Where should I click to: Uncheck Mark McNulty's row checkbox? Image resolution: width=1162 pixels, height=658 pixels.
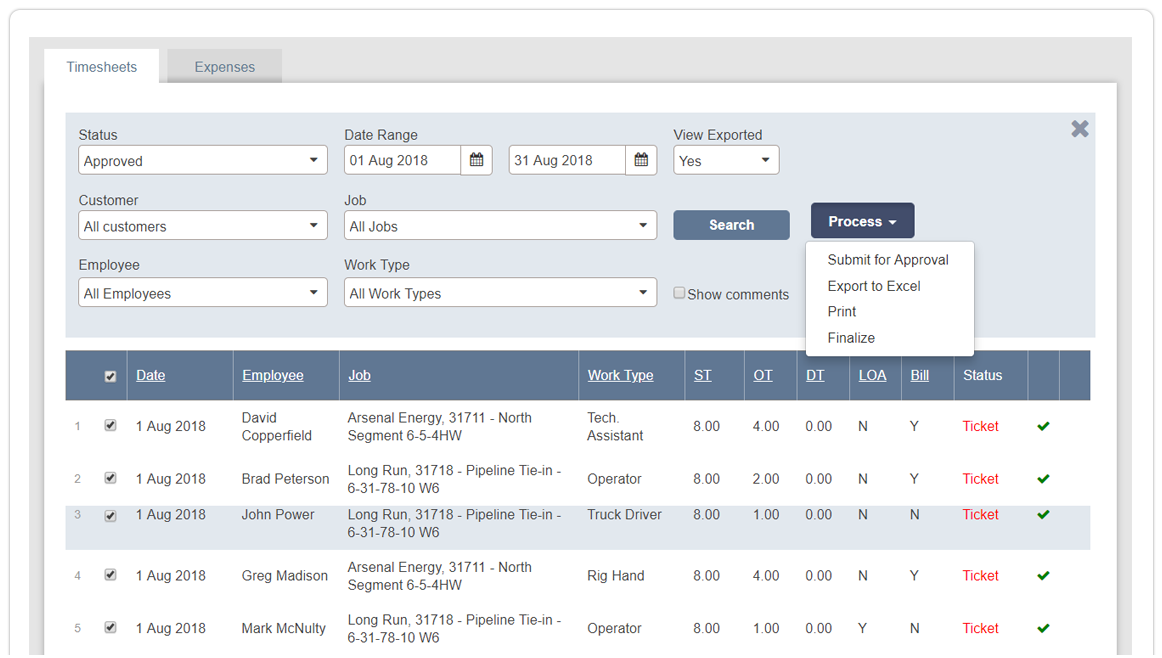pyautogui.click(x=110, y=627)
